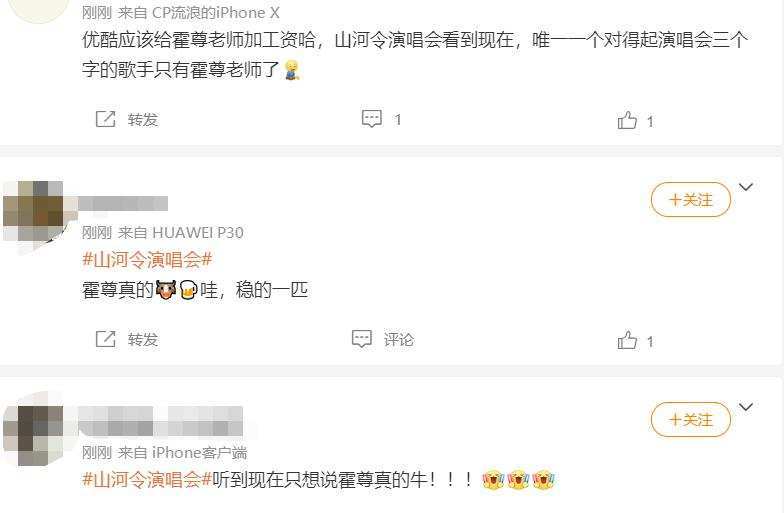This screenshot has height=513, width=784.
Task: Follow the iPhone客户端 post's author
Action: point(690,419)
